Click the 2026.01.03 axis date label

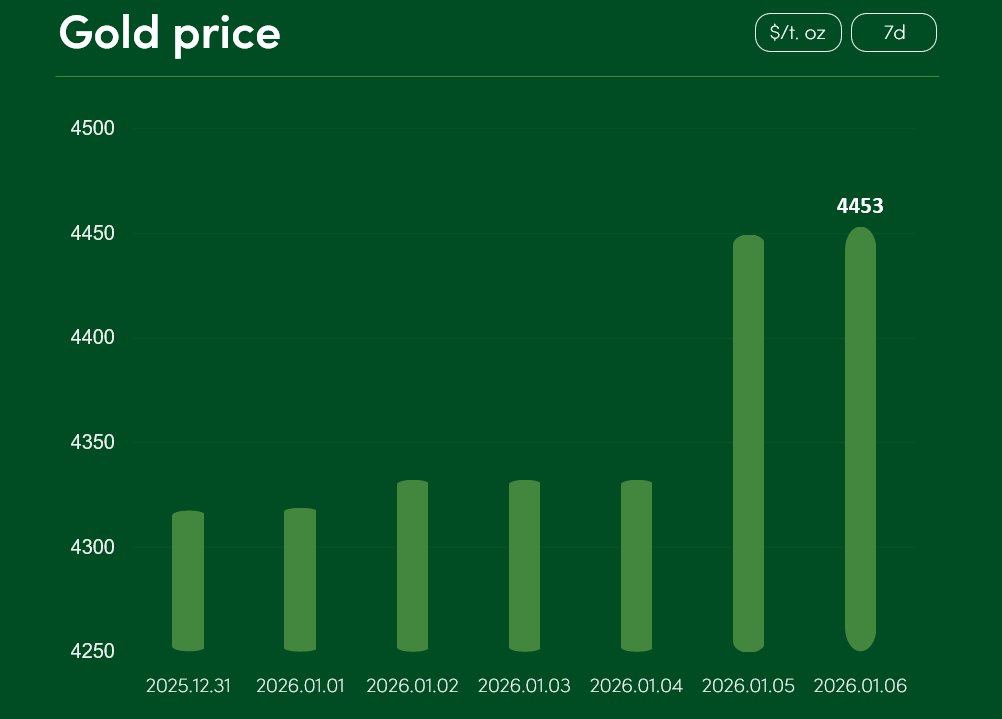524,686
